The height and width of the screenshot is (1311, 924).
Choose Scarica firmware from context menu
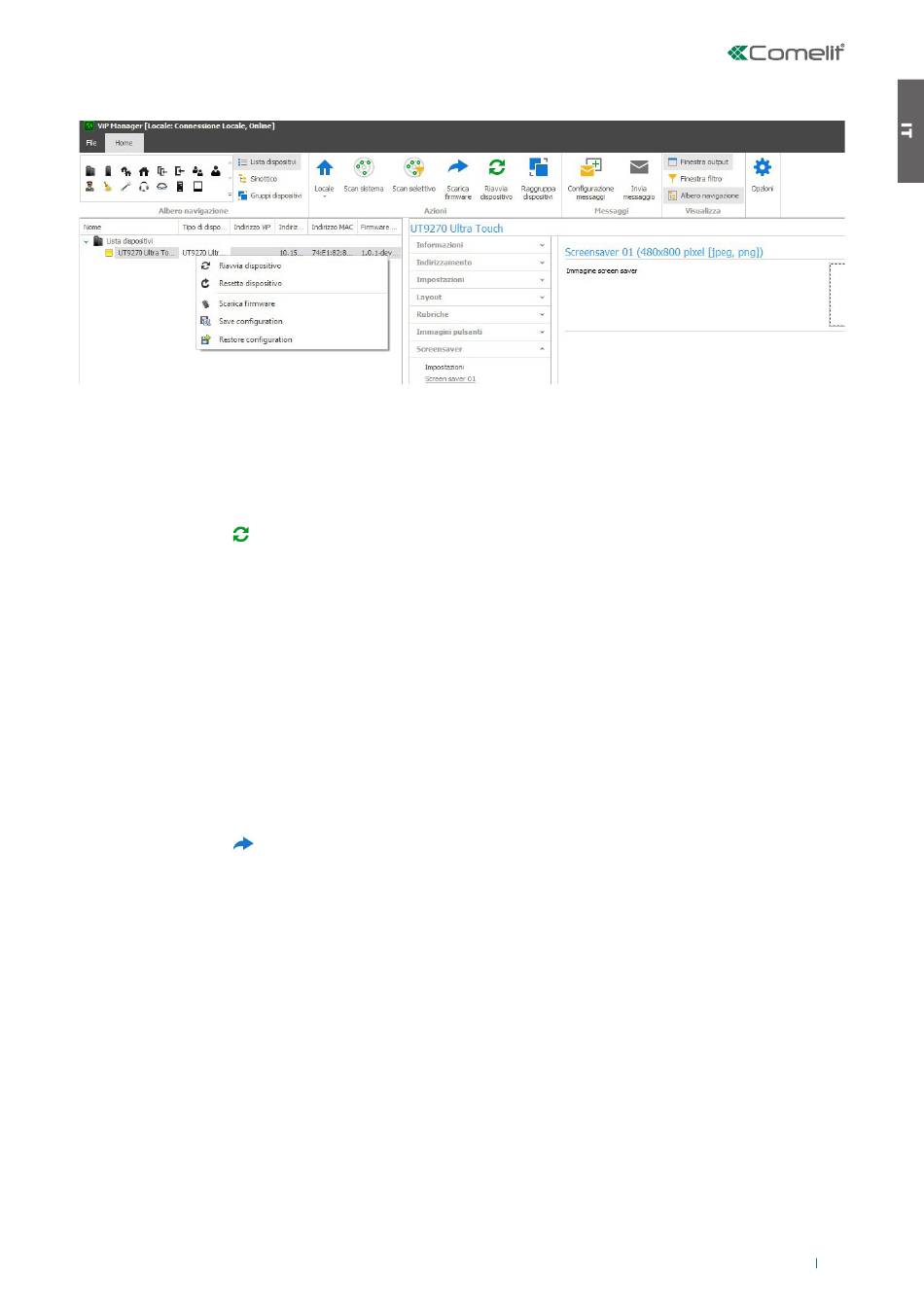tap(293, 303)
